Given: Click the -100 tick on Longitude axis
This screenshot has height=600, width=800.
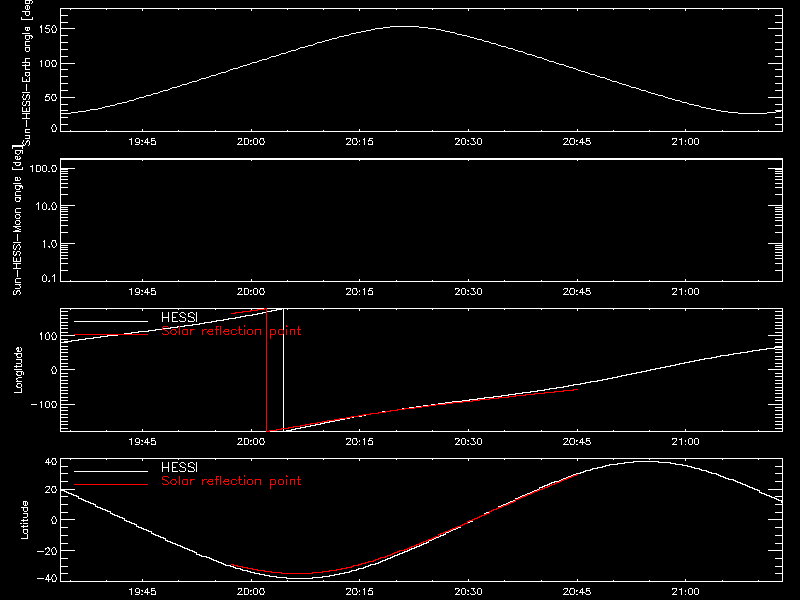Looking at the screenshot, I should (x=44, y=404).
